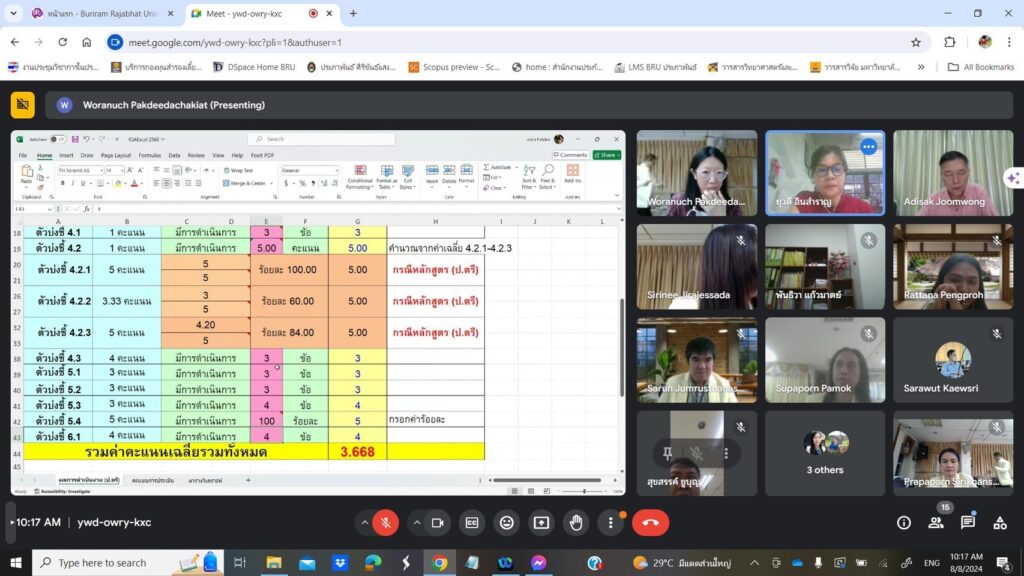Toggle the camera on or off
This screenshot has height=576, width=1024.
[438, 522]
